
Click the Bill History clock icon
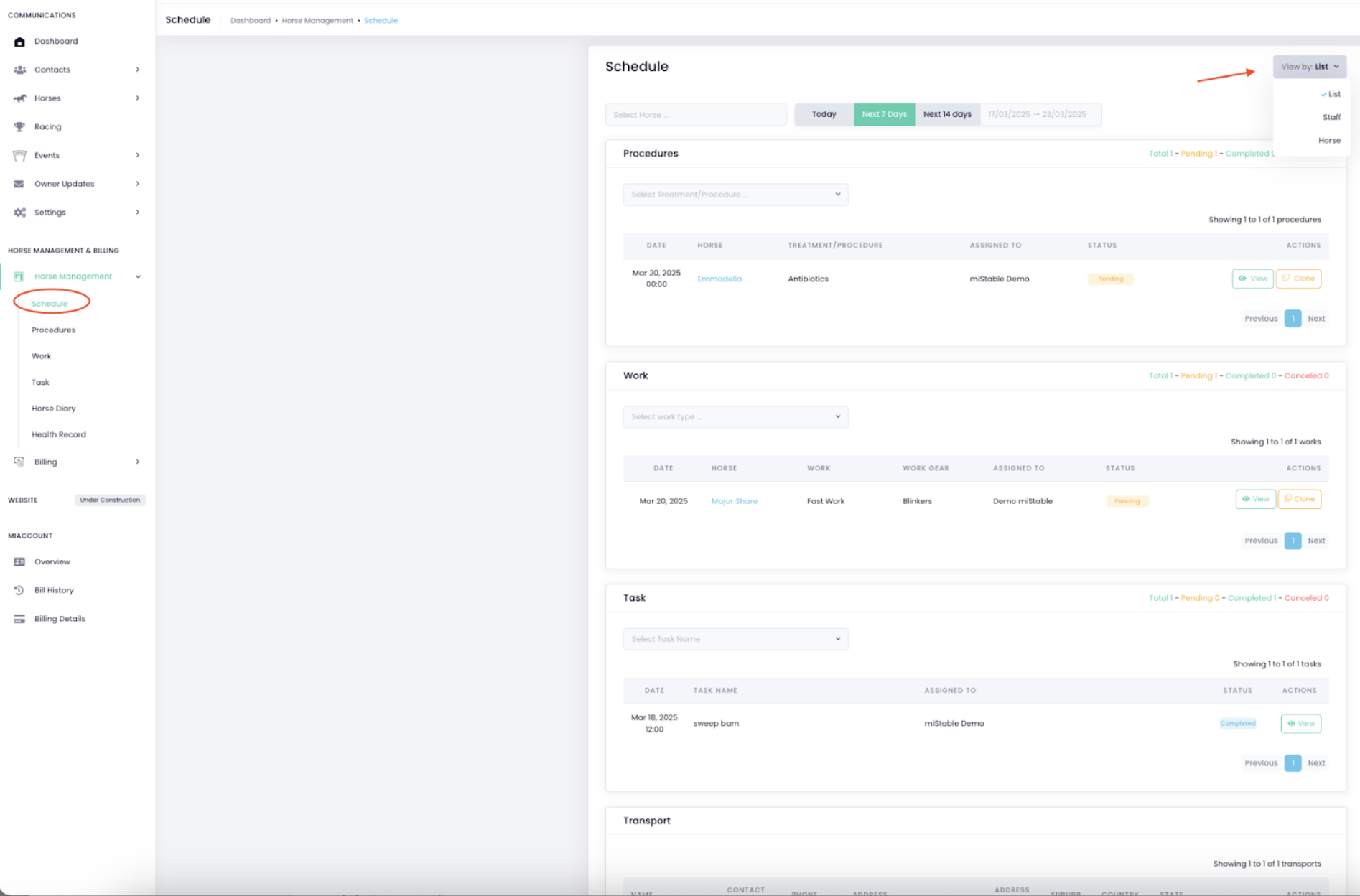(19, 590)
